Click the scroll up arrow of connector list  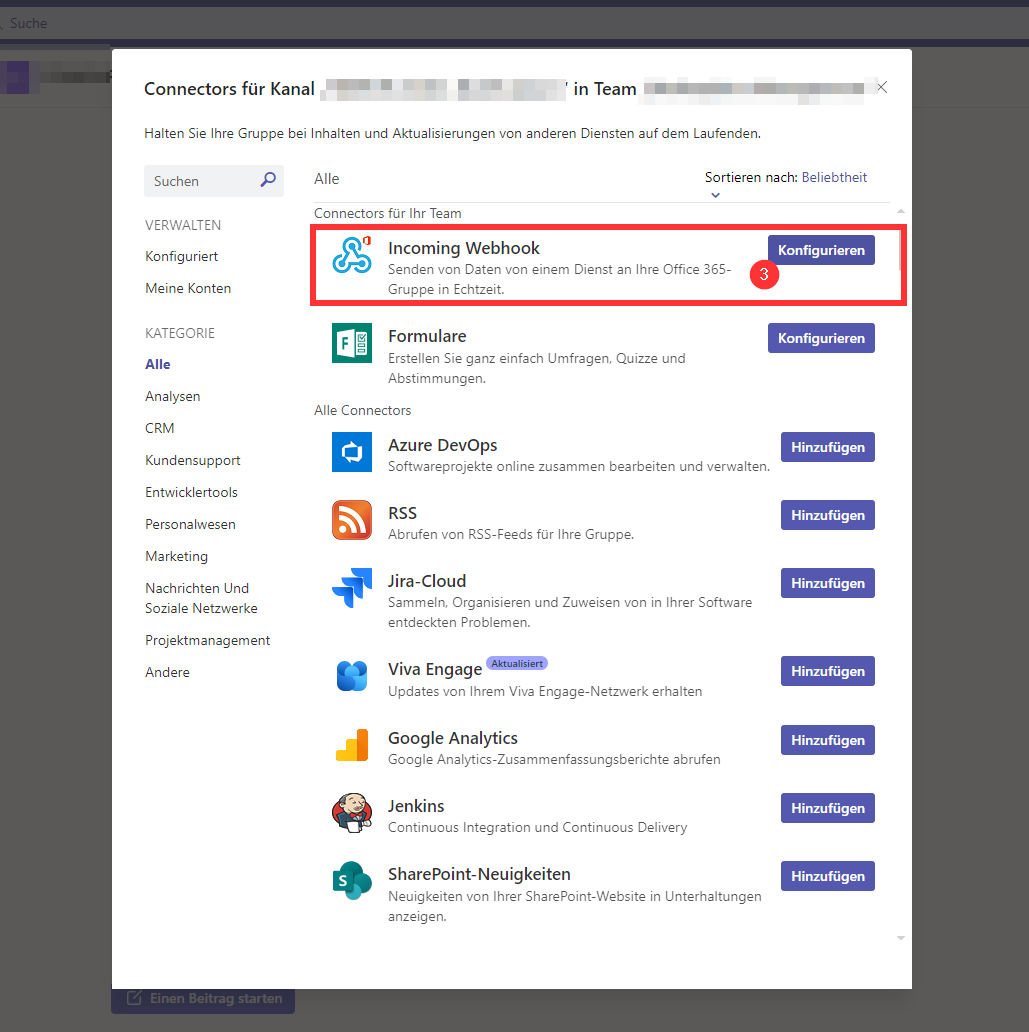(x=901, y=211)
